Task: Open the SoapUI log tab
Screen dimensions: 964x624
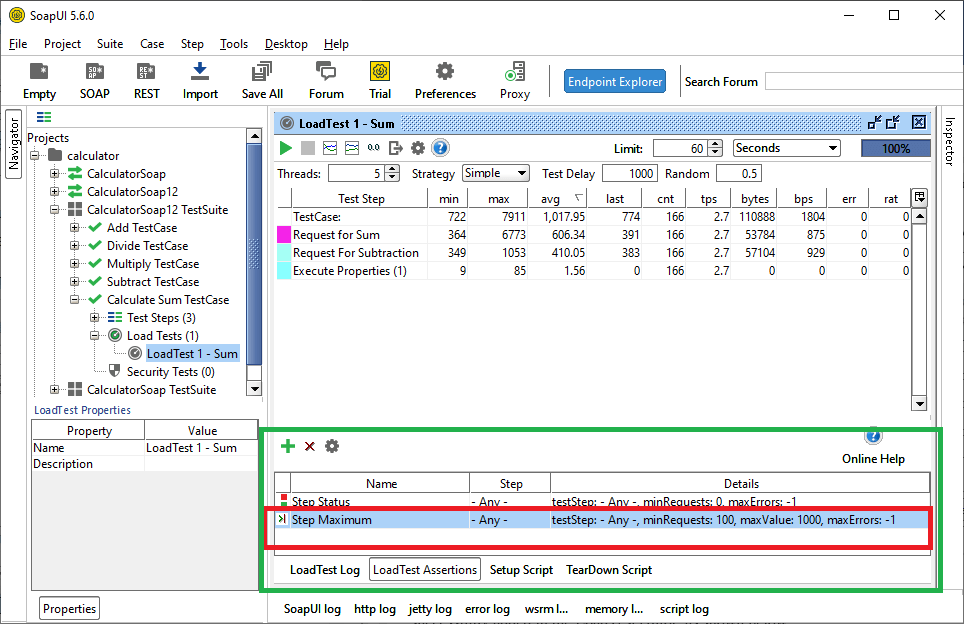Action: (x=312, y=609)
